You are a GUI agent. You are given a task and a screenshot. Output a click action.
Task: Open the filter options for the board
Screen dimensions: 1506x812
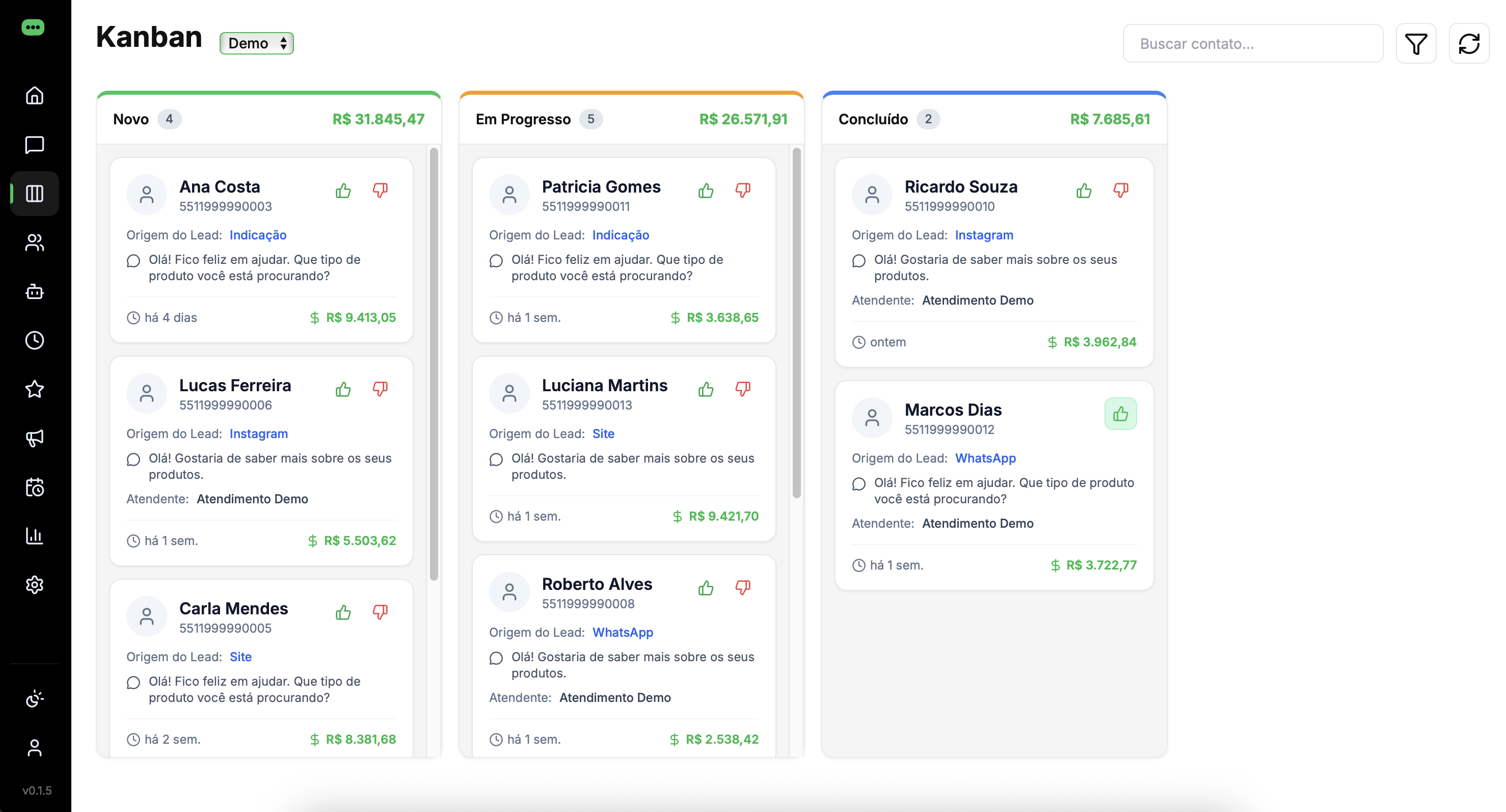point(1416,43)
